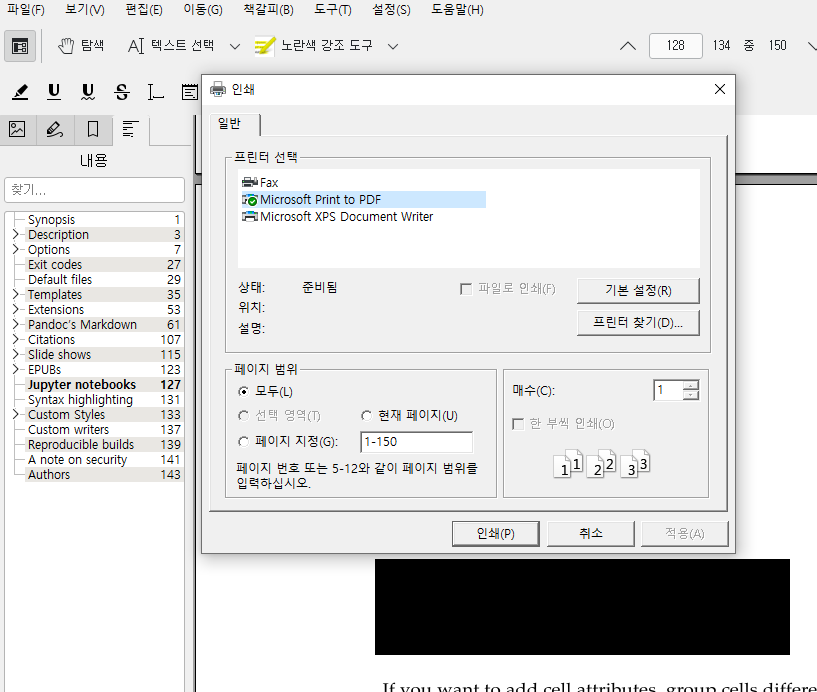This screenshot has width=817, height=692.
Task: Expand the Templates outline entry
Action: point(16,294)
